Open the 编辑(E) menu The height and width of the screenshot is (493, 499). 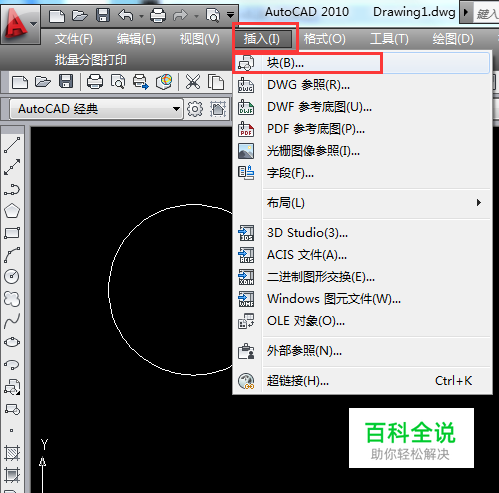coord(136,39)
